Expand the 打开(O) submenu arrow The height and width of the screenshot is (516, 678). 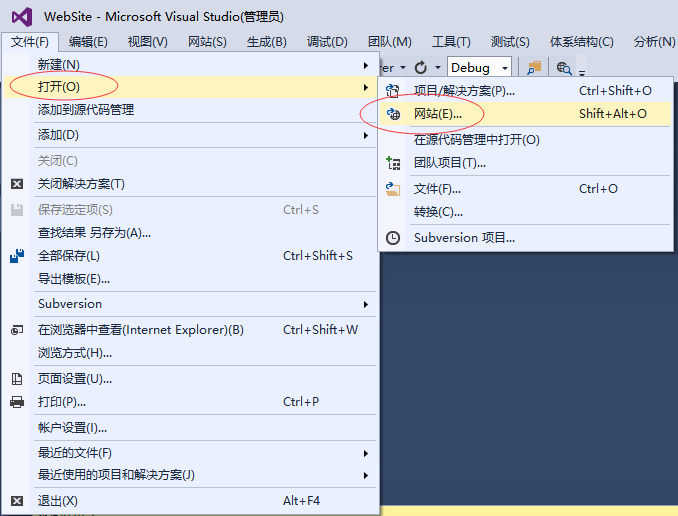click(366, 87)
